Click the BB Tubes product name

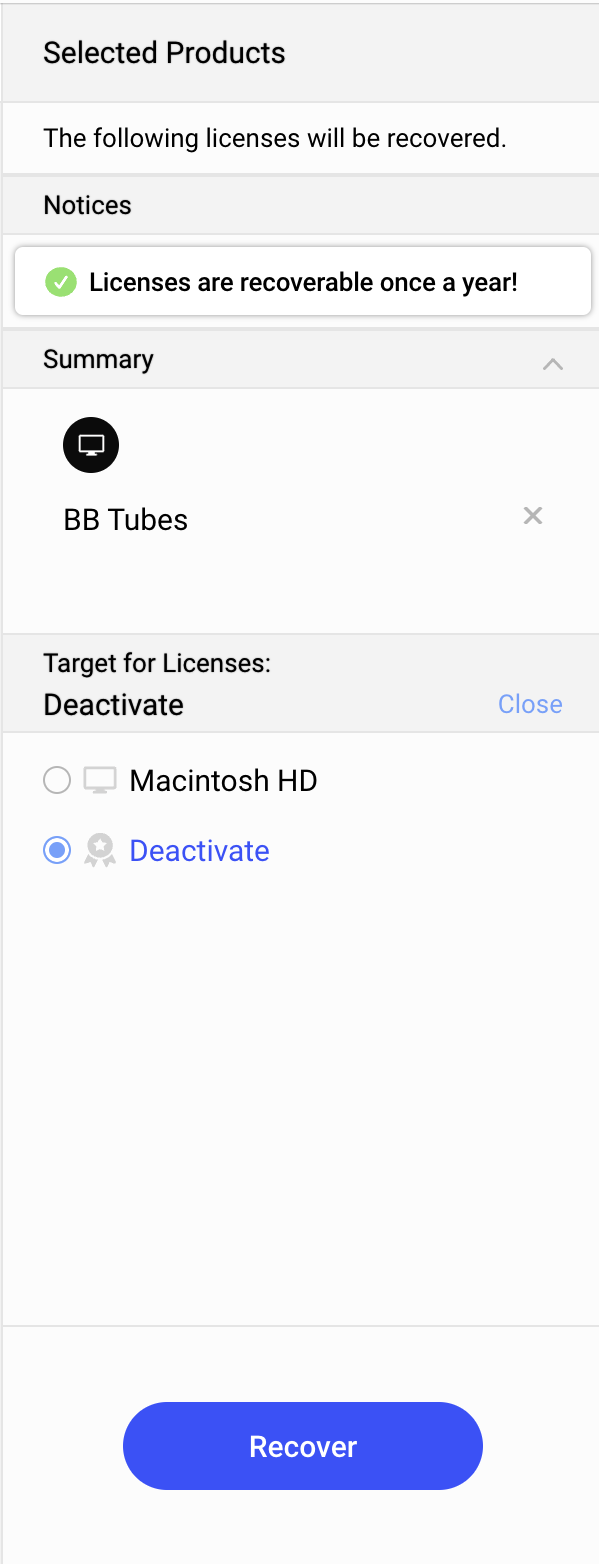(x=126, y=520)
